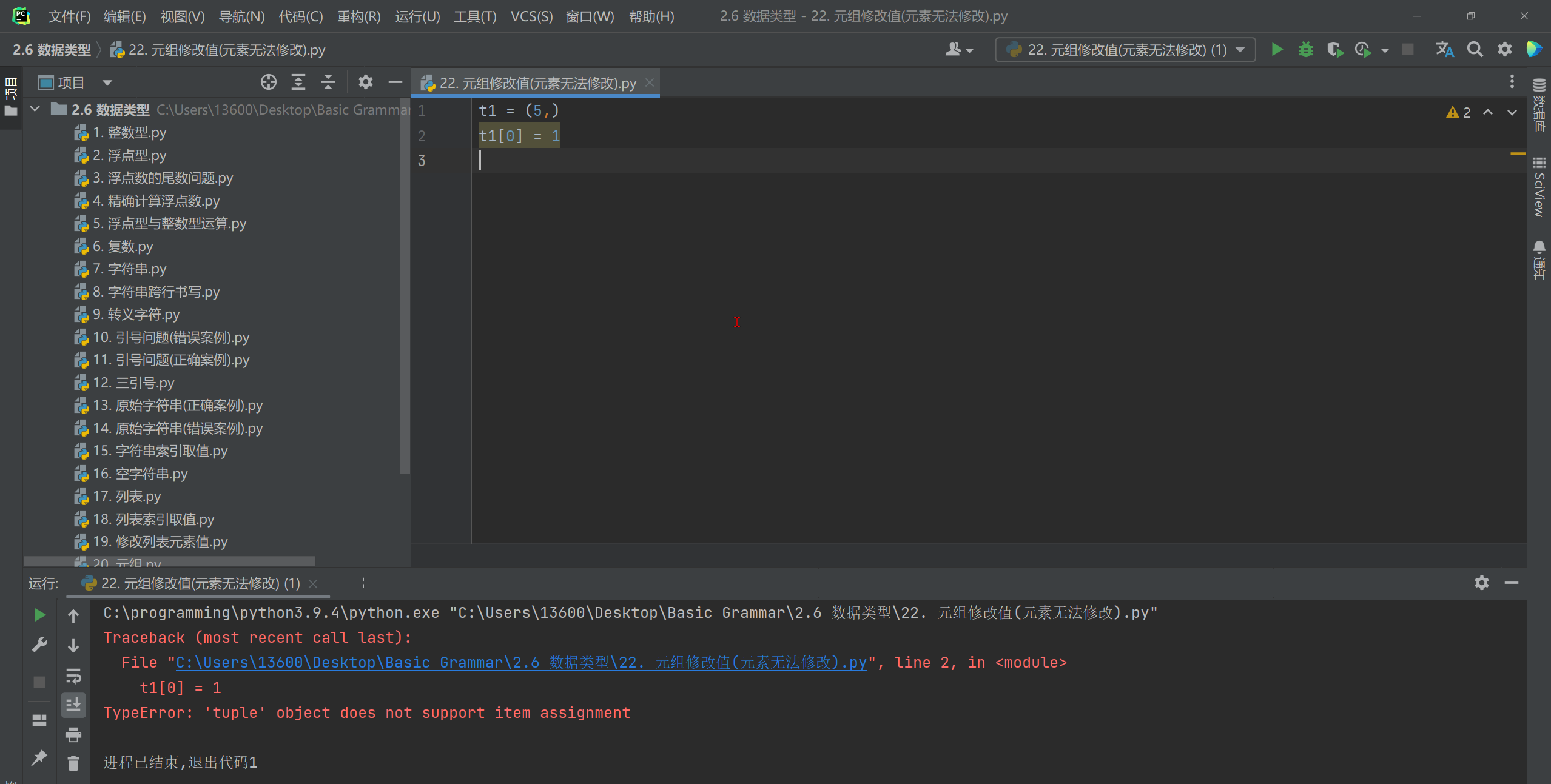Click 2.6 数据类型 breadcrumb
The image size is (1551, 784).
click(52, 50)
